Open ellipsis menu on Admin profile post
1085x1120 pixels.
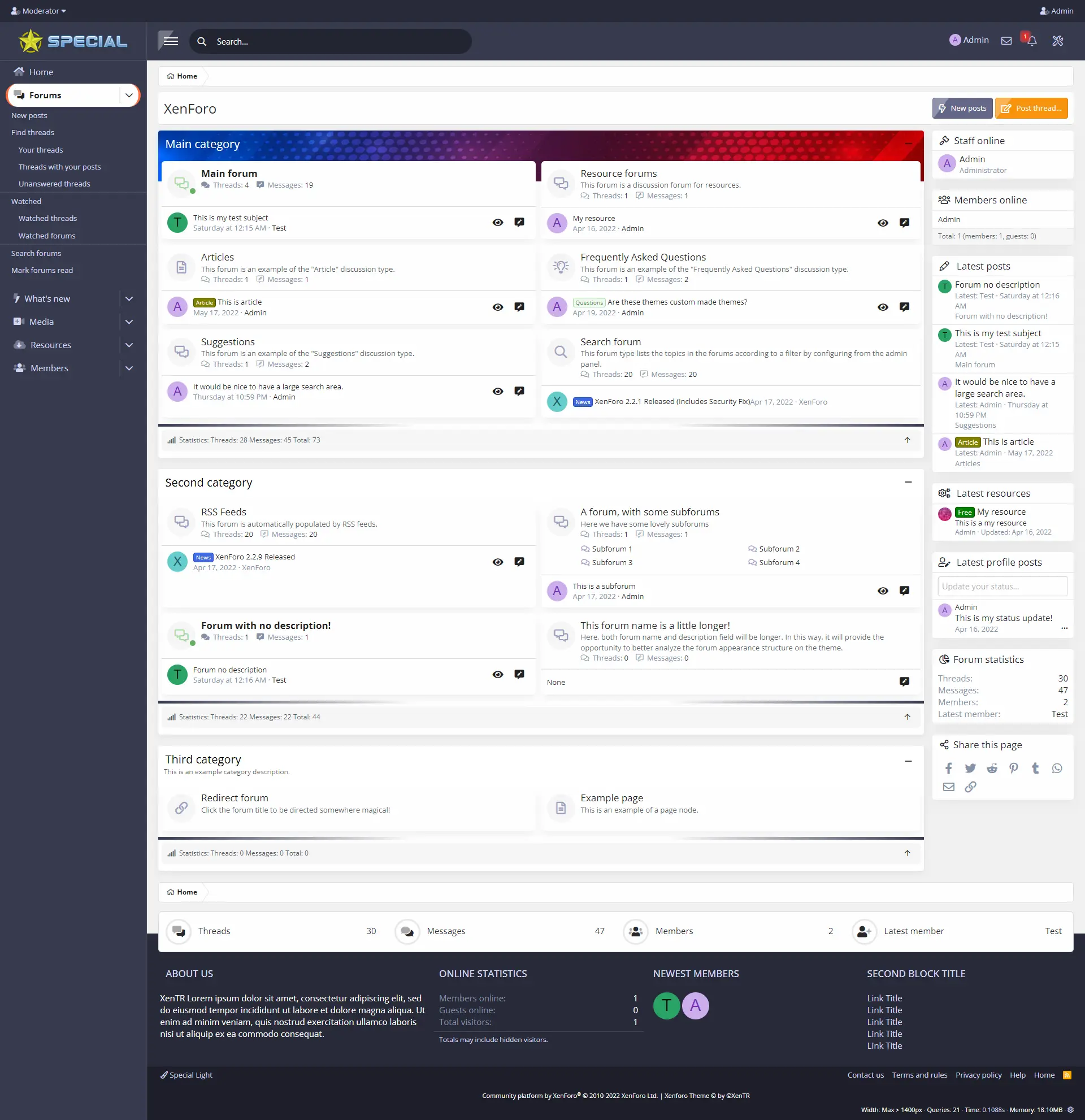pyautogui.click(x=1065, y=628)
